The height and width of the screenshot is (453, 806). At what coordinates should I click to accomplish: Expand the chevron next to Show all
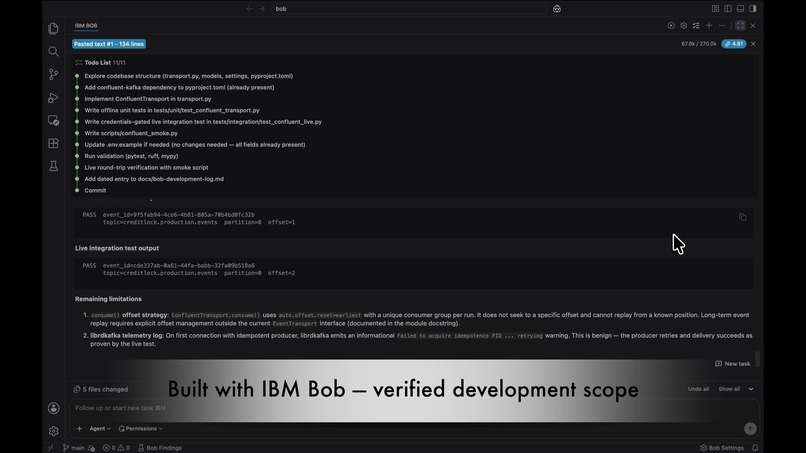(751, 389)
